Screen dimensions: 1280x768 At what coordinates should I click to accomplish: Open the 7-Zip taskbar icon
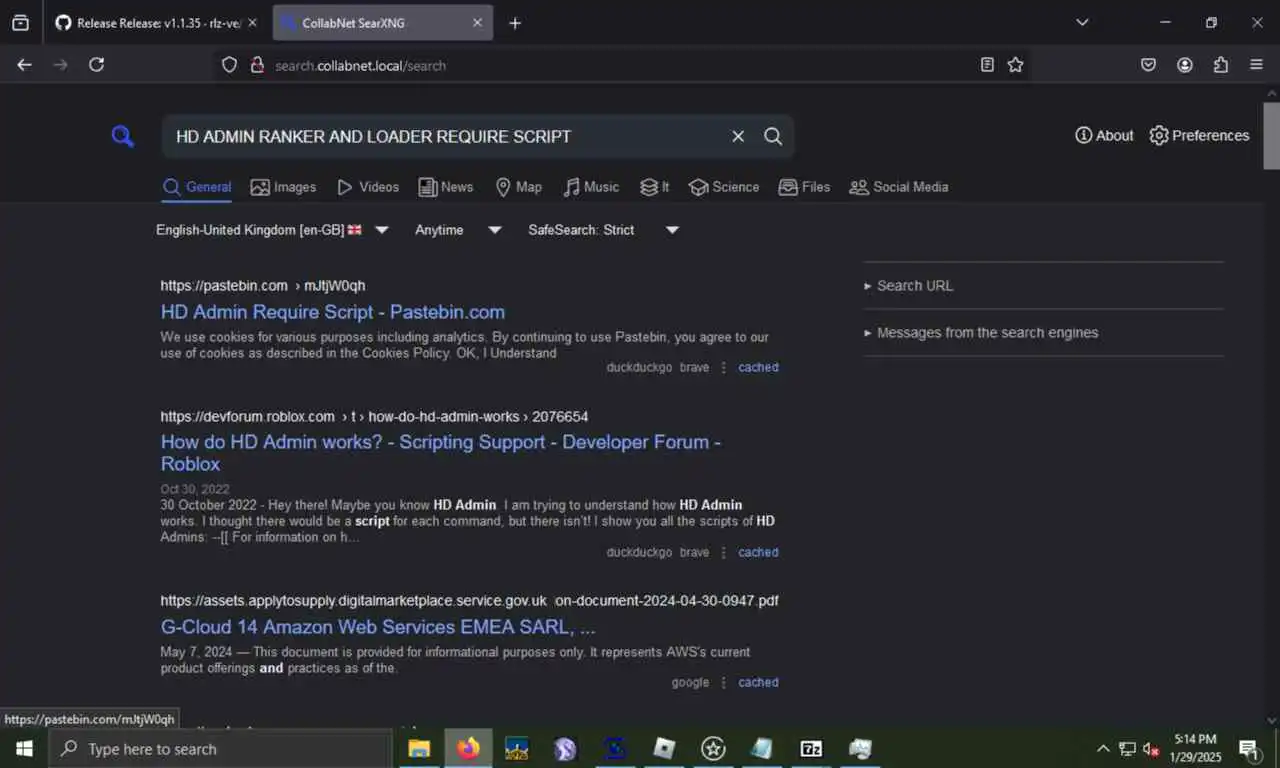[x=811, y=749]
